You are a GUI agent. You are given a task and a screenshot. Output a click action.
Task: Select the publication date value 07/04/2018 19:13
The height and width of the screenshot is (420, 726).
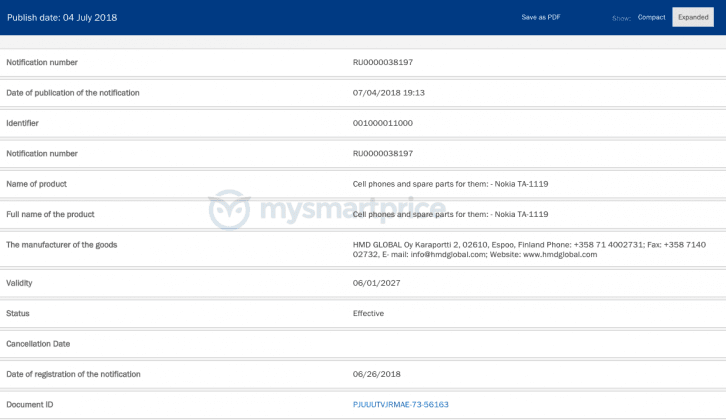(x=389, y=93)
